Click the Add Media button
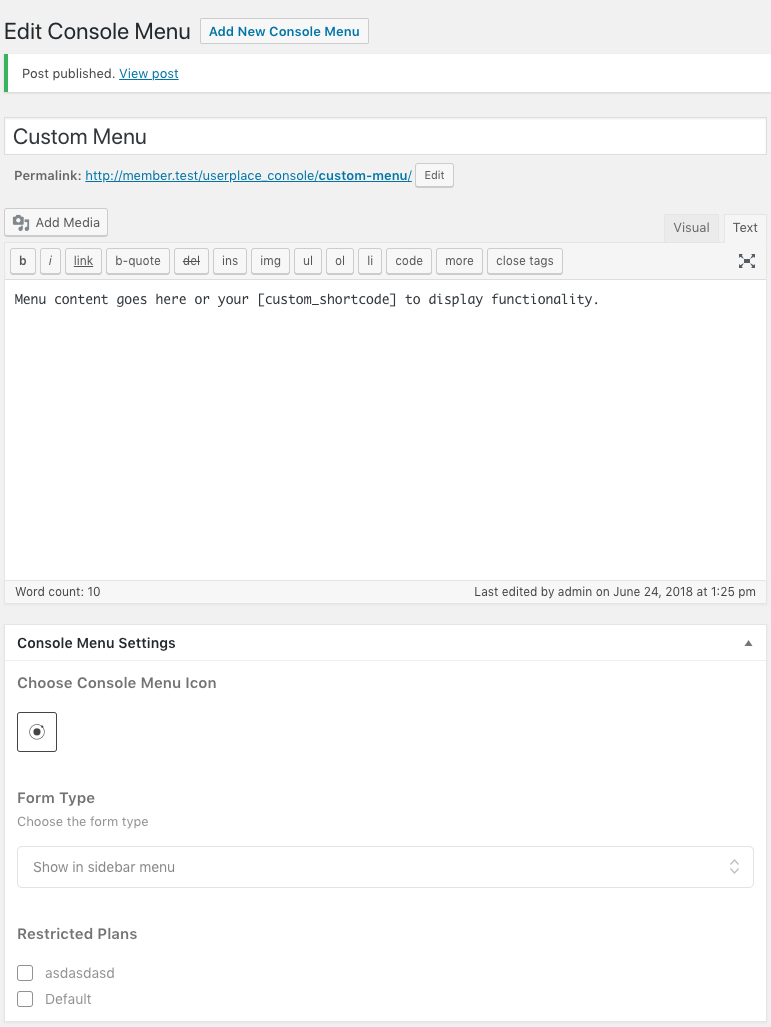 [x=56, y=222]
